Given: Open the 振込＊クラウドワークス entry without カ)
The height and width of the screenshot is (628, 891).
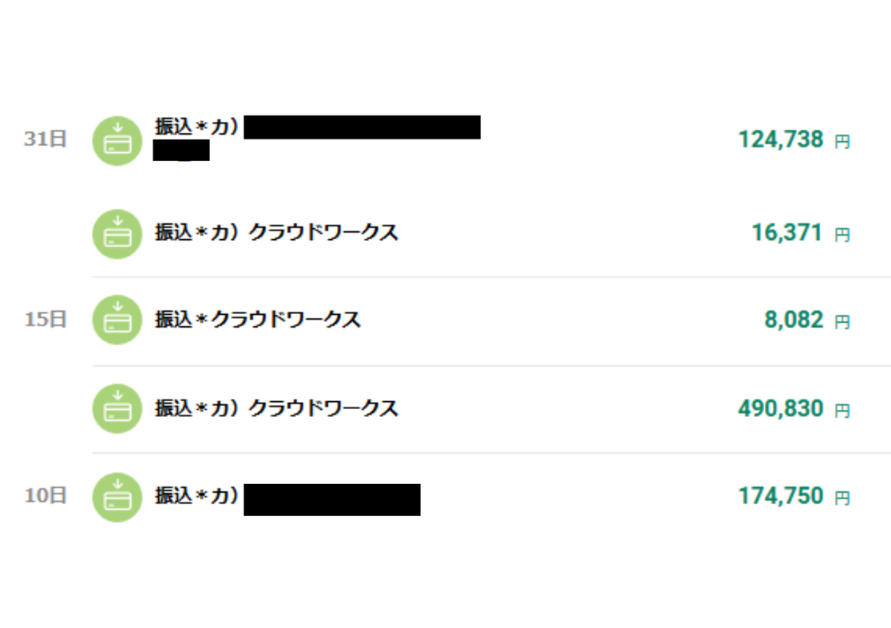Looking at the screenshot, I should tap(257, 321).
